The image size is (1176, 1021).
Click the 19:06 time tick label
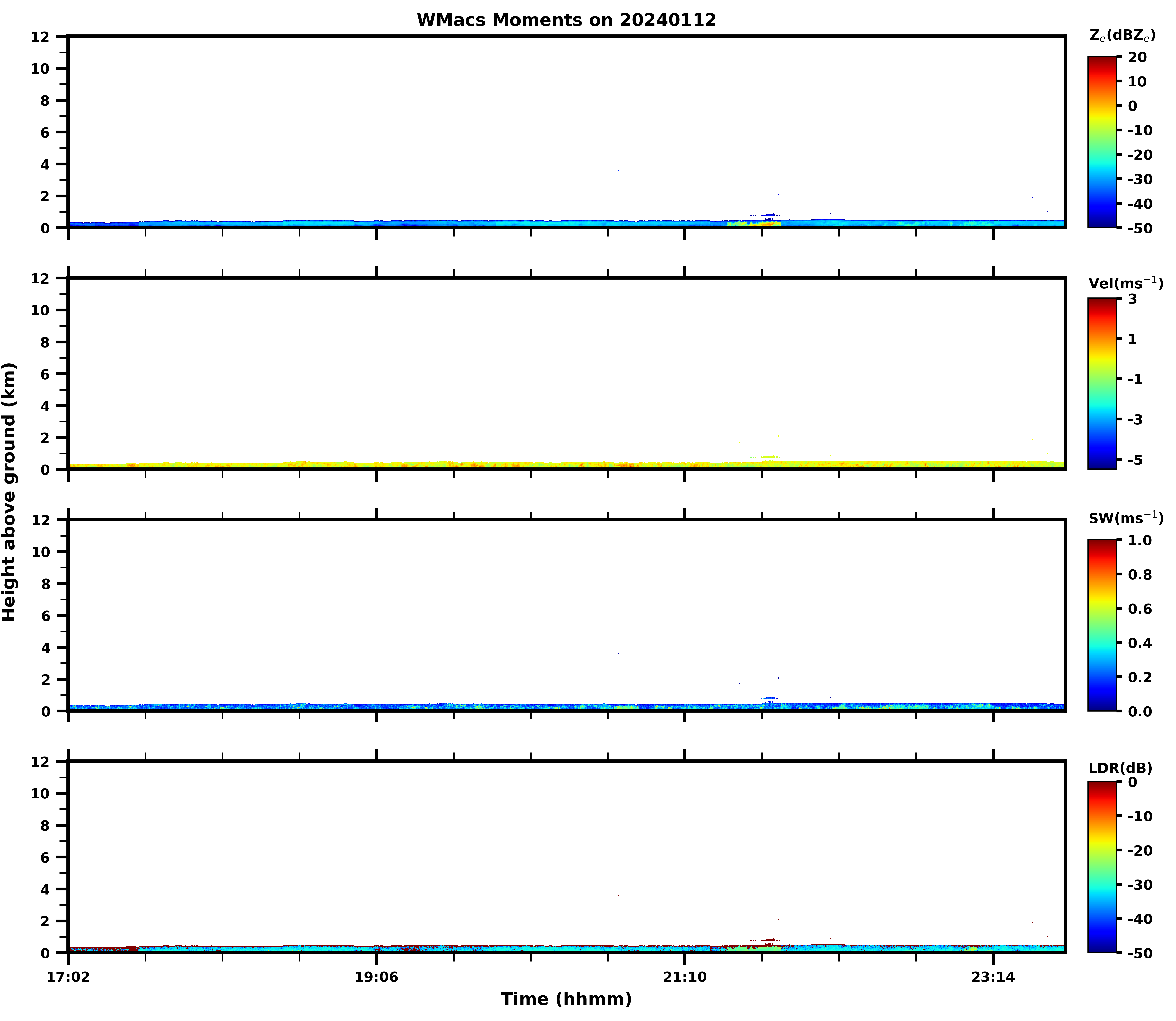pyautogui.click(x=376, y=978)
